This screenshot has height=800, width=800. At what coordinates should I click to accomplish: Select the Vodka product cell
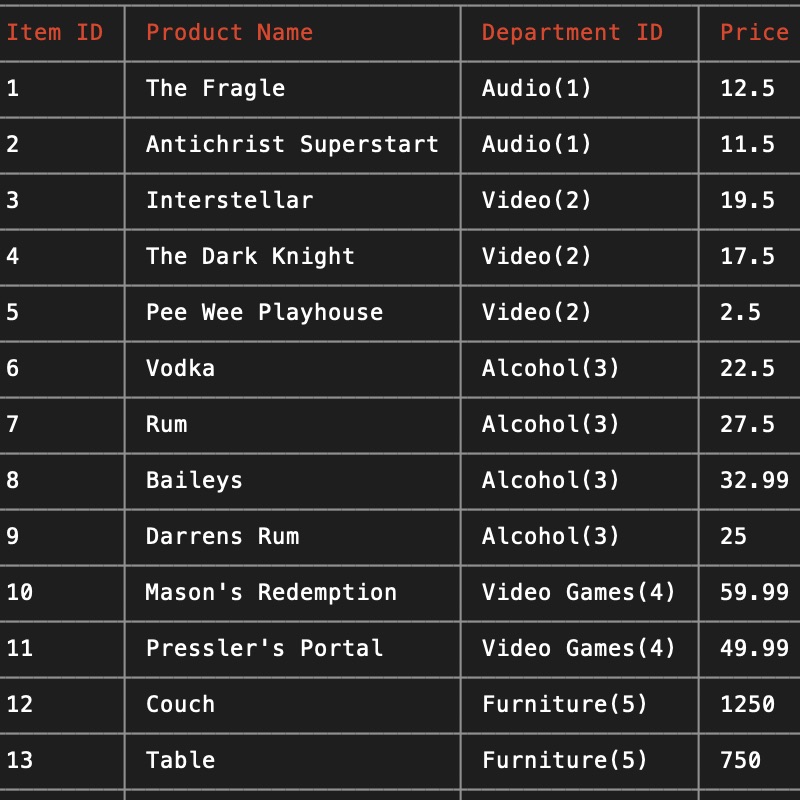point(180,368)
